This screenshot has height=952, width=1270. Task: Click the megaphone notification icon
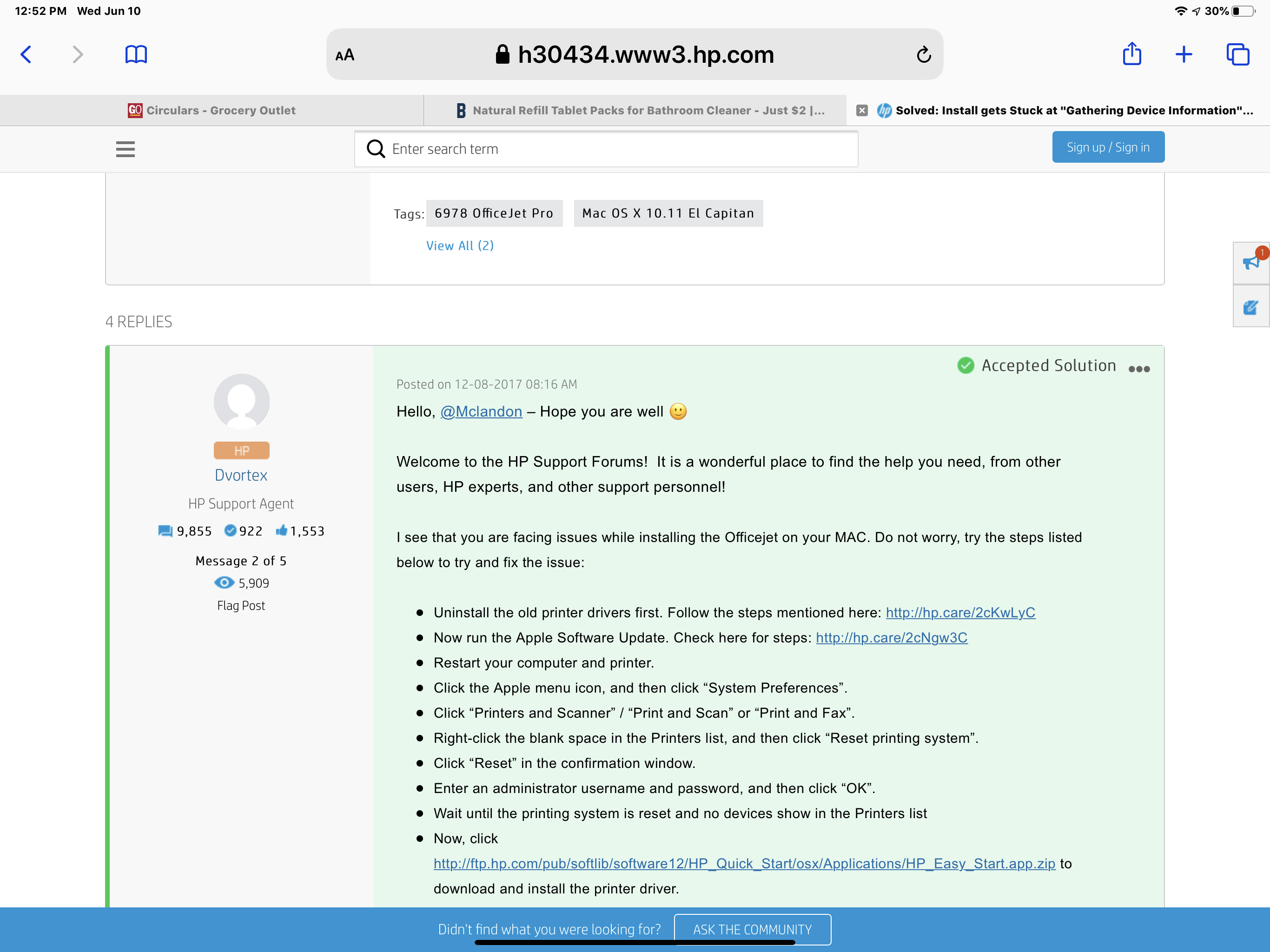[x=1250, y=263]
